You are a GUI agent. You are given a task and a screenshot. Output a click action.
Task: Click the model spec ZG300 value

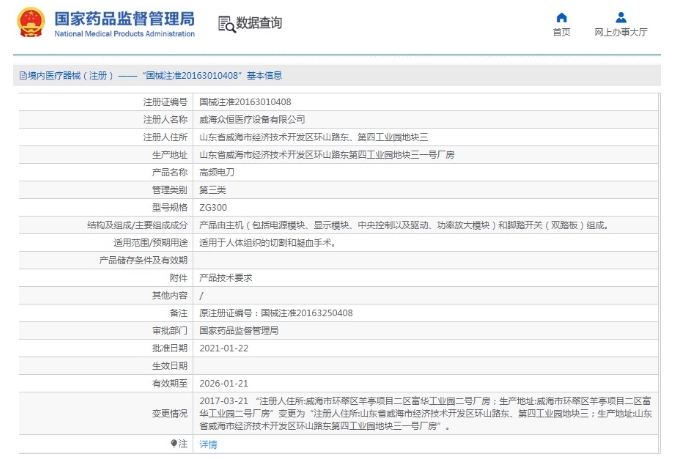click(213, 207)
